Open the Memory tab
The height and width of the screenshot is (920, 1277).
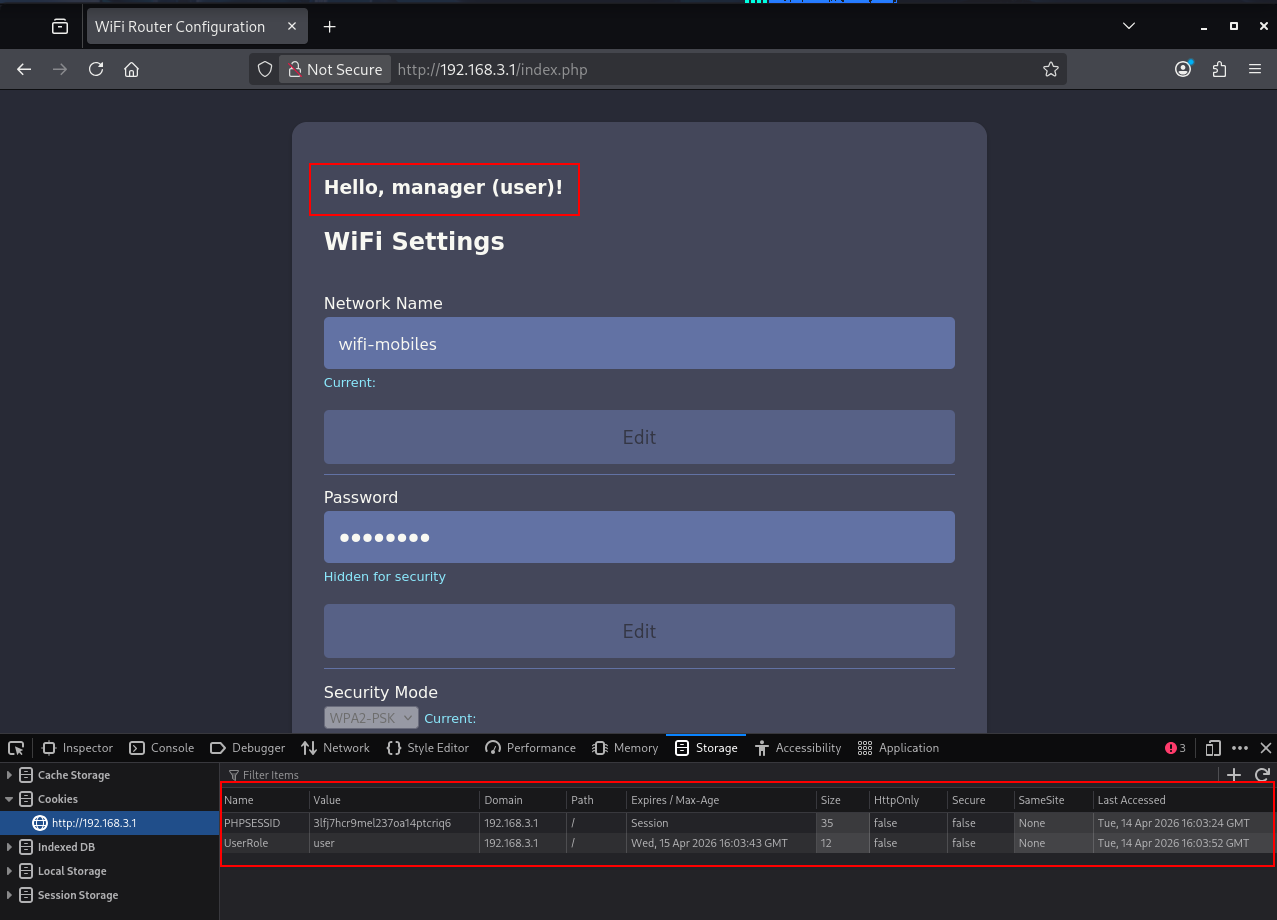pos(625,748)
